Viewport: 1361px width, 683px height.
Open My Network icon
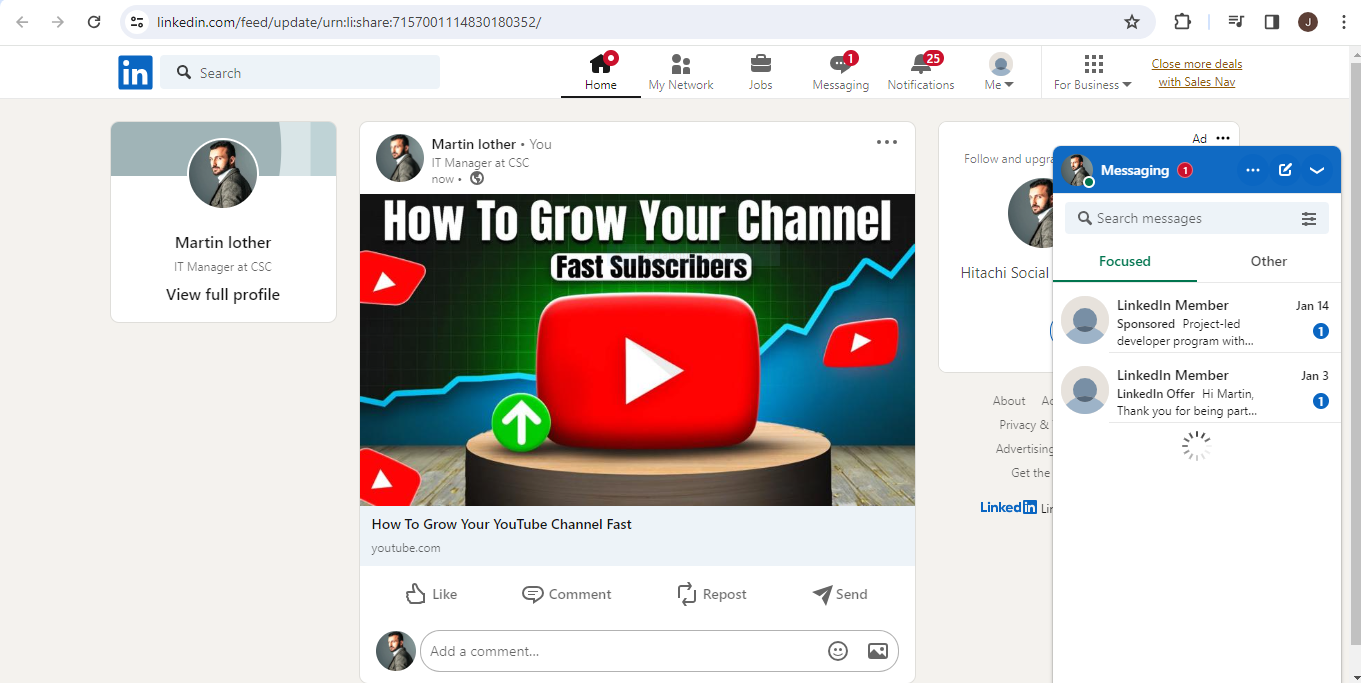[681, 72]
